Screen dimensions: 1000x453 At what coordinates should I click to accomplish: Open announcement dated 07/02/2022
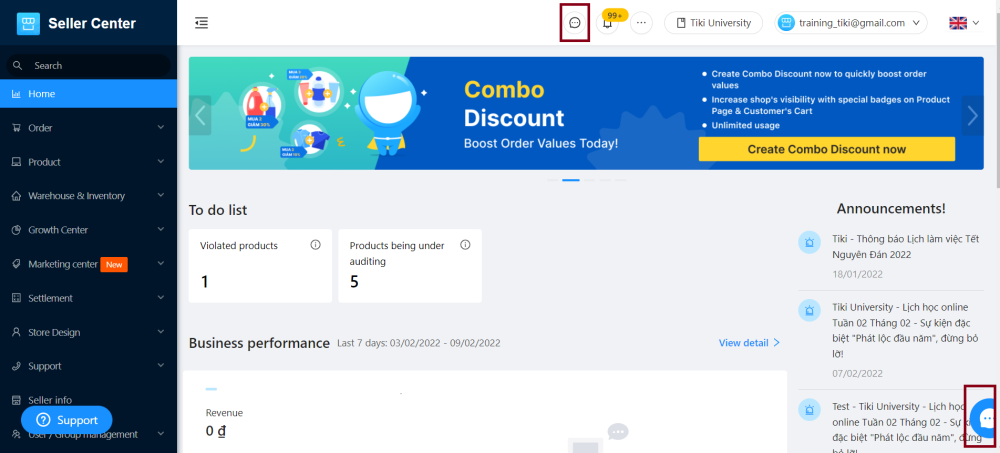tap(906, 330)
